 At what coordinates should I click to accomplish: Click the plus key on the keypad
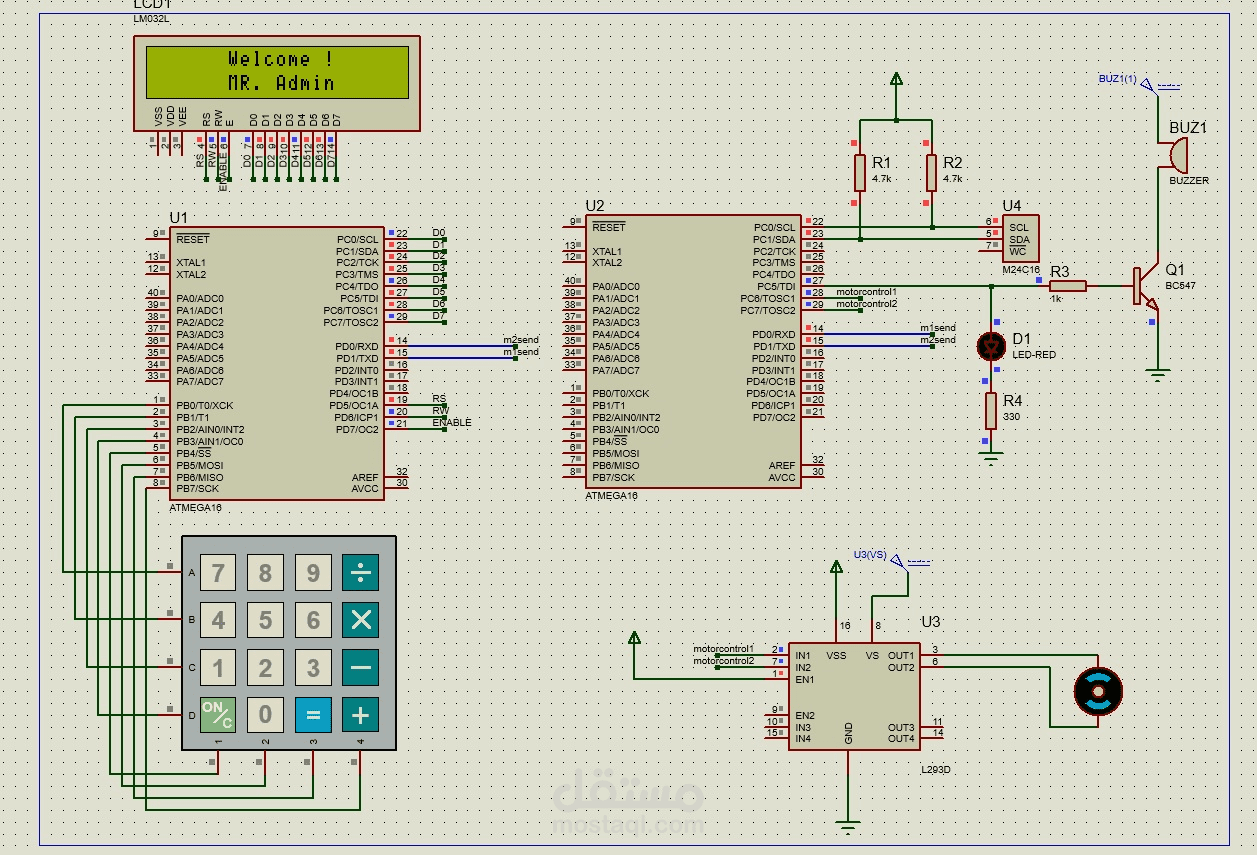pos(361,714)
